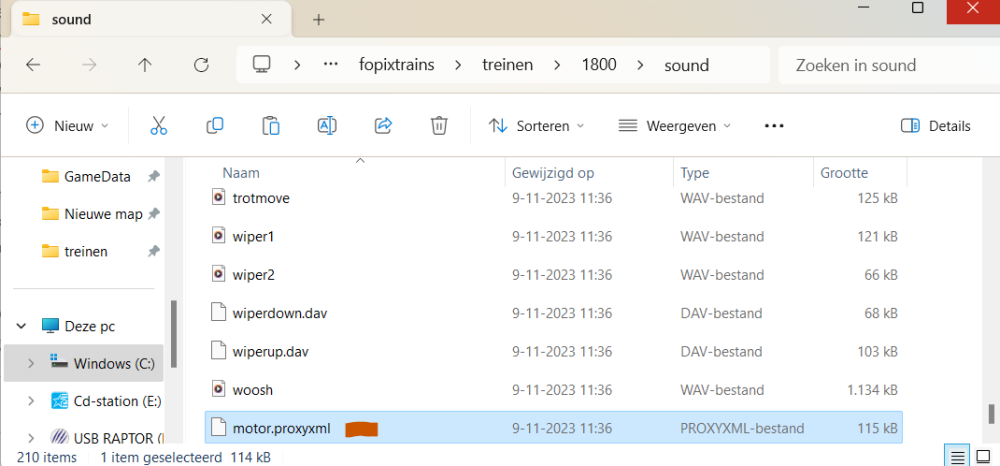This screenshot has height=466, width=1000.
Task: Switch to details list view in status bar
Action: coord(957,458)
